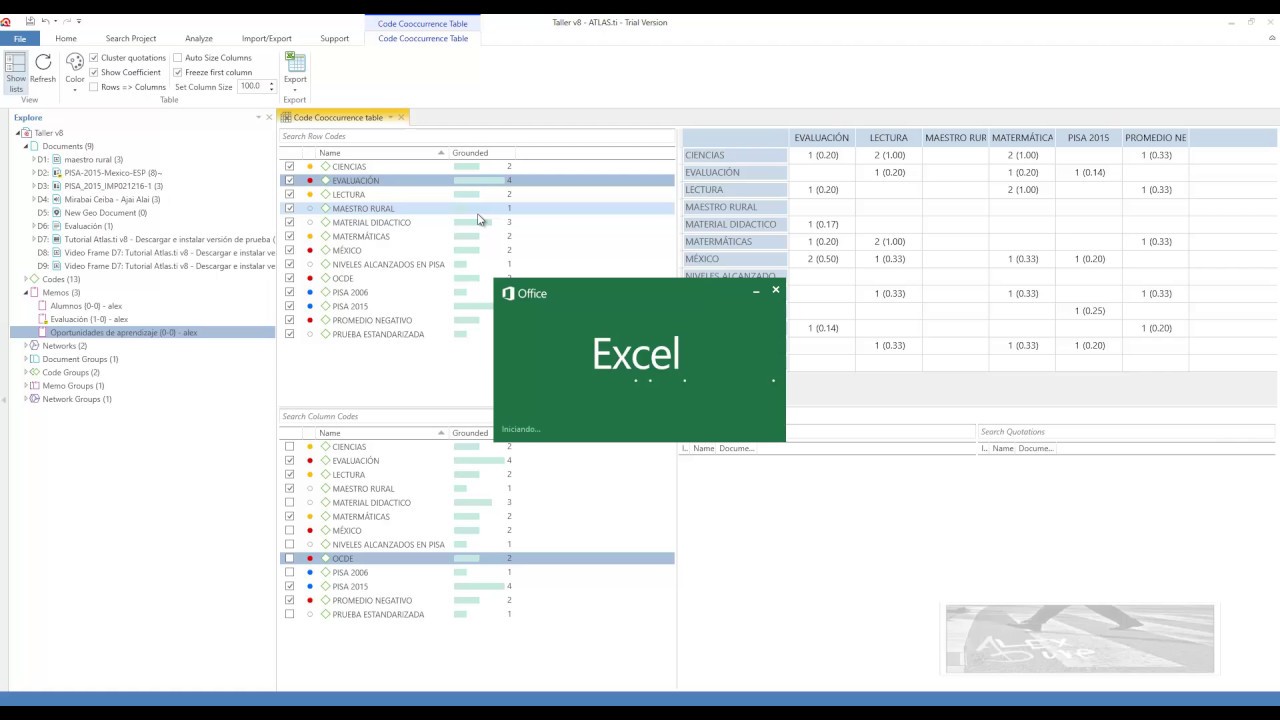Open the Color palette icon
This screenshot has height=720, width=1280.
[x=75, y=62]
